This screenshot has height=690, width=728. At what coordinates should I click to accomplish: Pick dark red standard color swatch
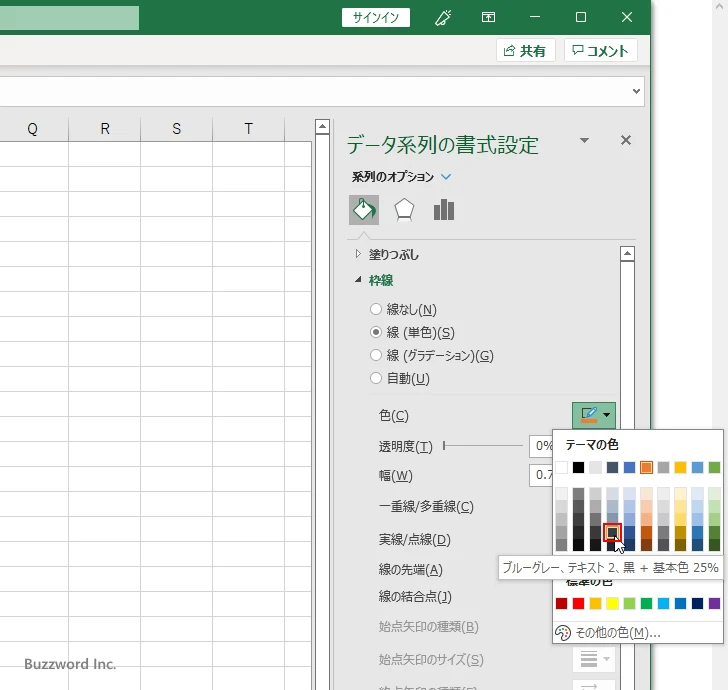coord(561,603)
